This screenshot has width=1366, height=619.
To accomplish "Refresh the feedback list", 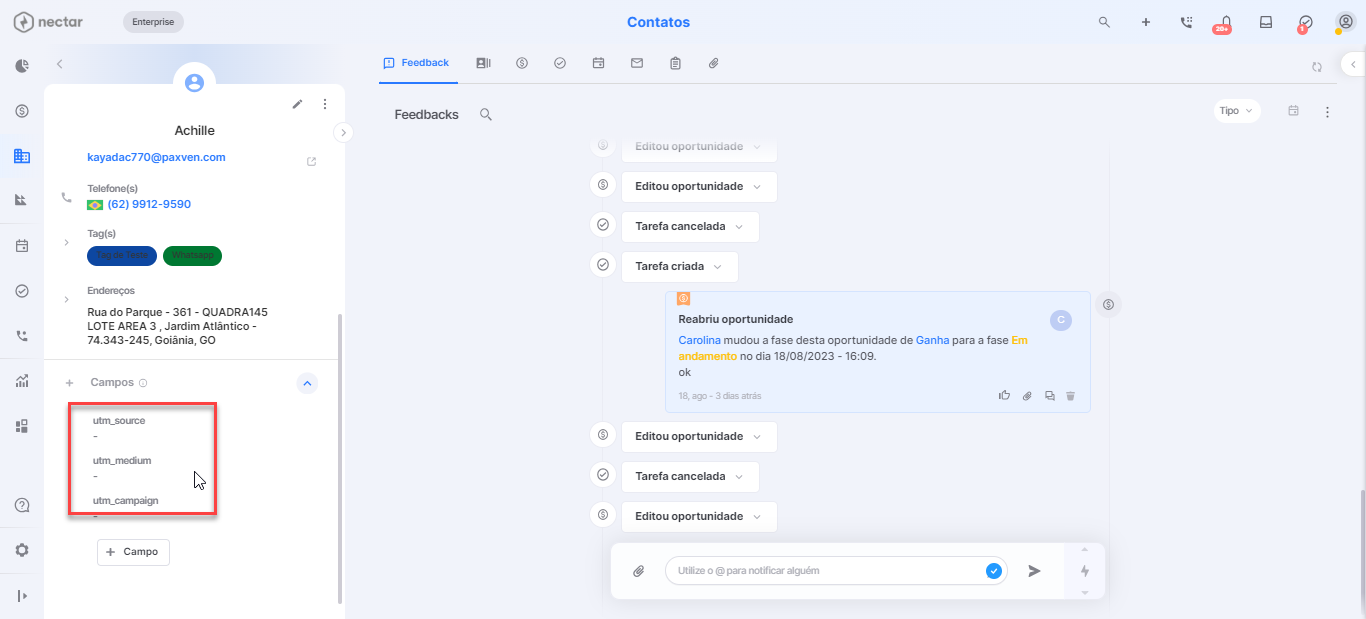I will click(1317, 67).
